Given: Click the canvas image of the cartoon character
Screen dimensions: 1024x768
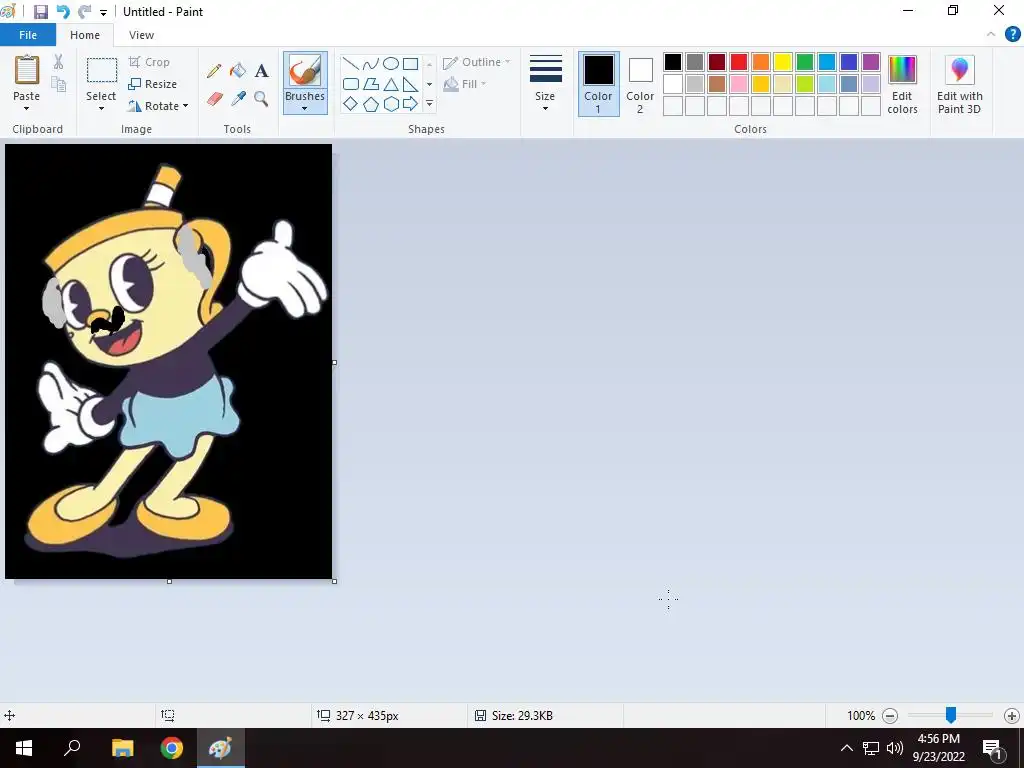Looking at the screenshot, I should click(168, 361).
